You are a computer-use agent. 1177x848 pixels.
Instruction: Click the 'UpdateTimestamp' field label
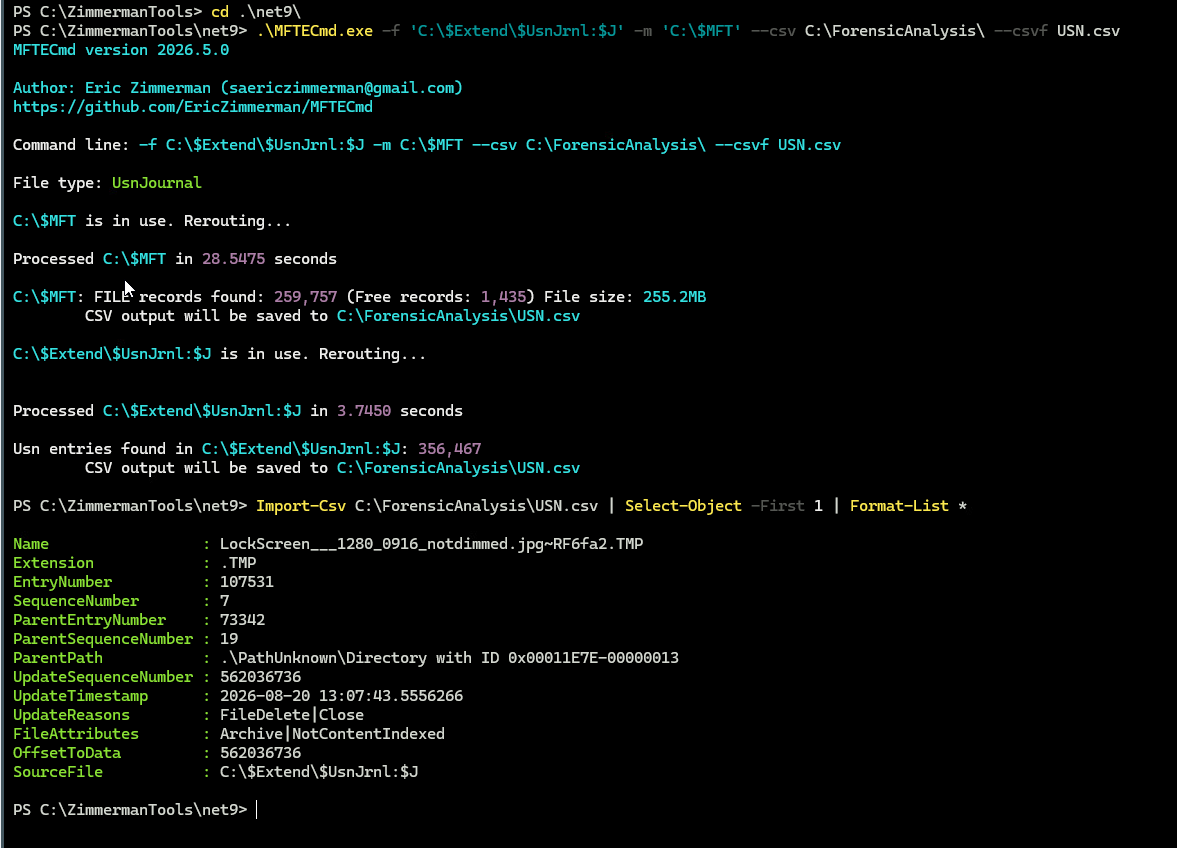click(x=80, y=696)
